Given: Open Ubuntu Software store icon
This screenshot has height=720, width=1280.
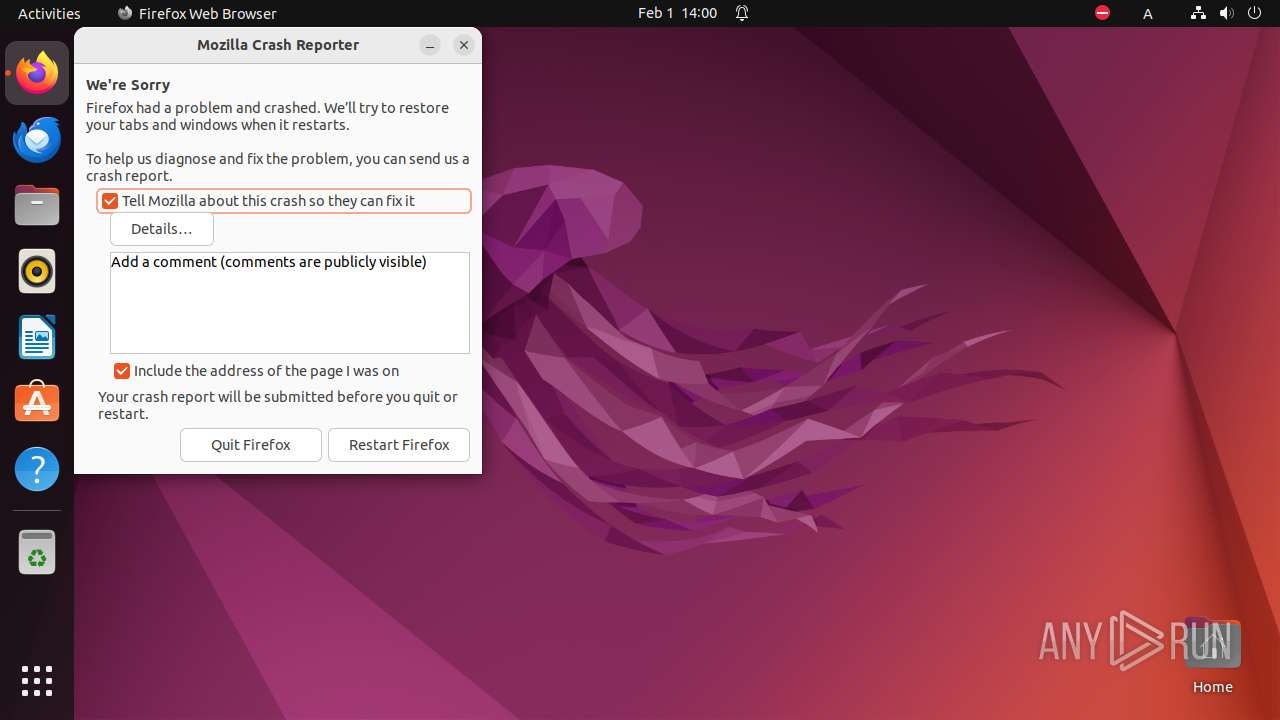Looking at the screenshot, I should coord(37,402).
